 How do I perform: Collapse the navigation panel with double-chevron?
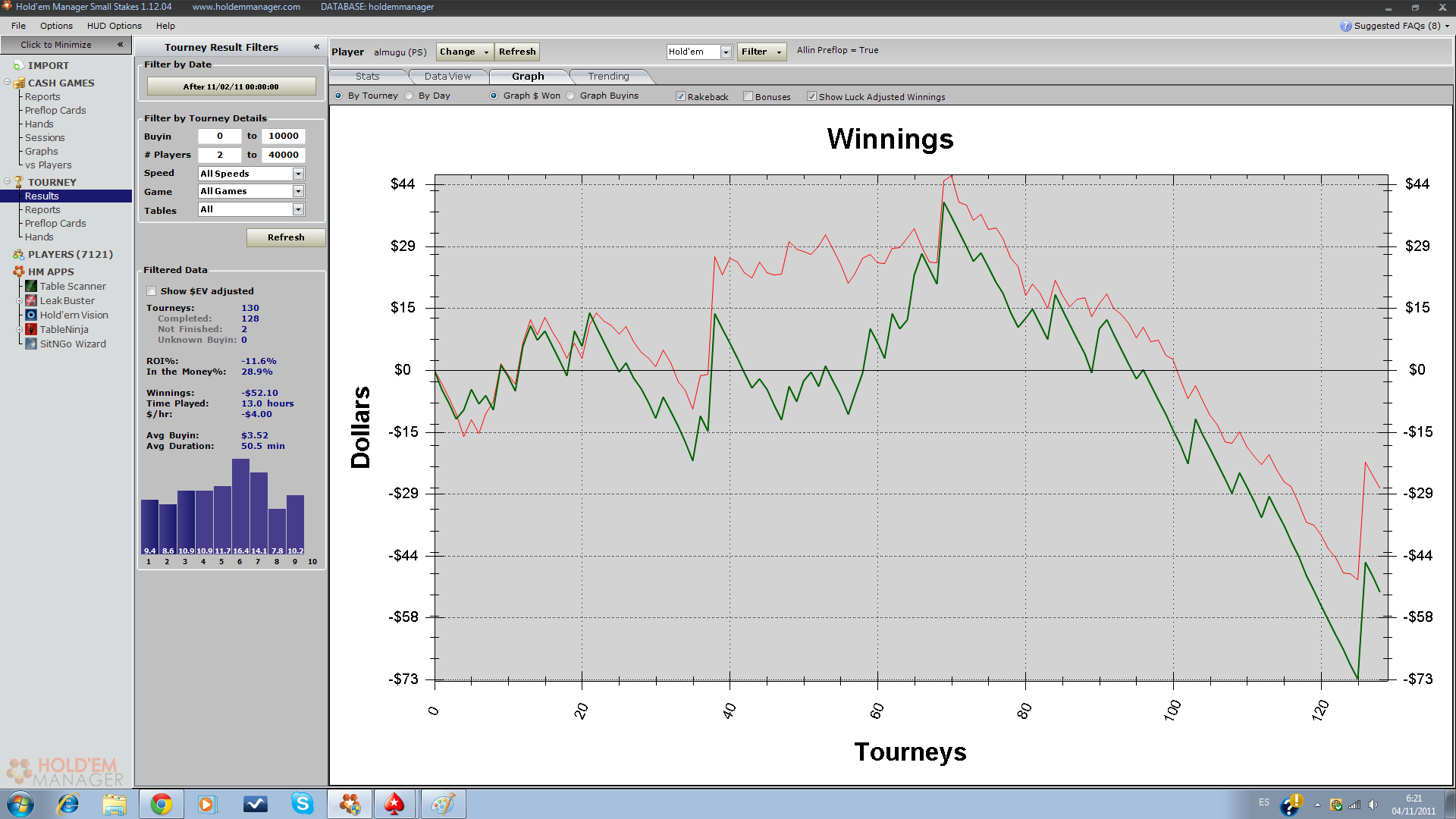pyautogui.click(x=120, y=45)
